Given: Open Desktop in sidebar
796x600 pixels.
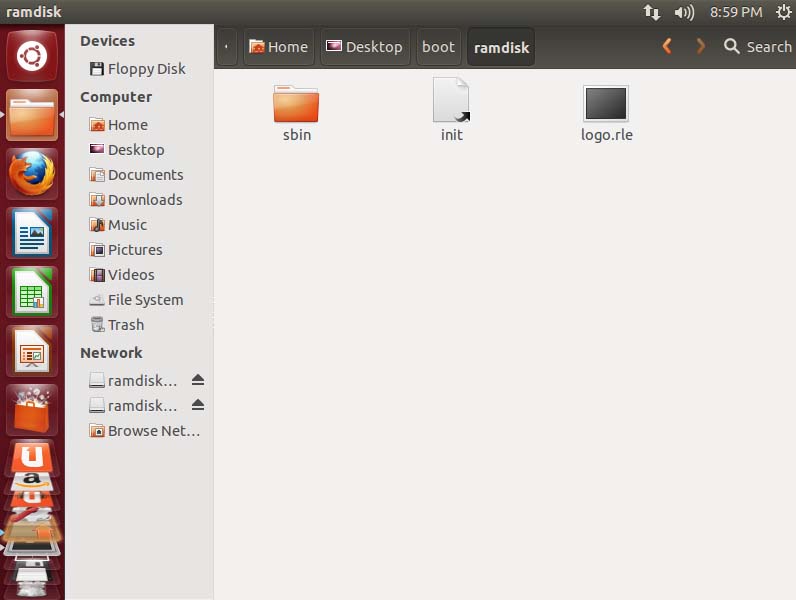Looking at the screenshot, I should (127, 150).
